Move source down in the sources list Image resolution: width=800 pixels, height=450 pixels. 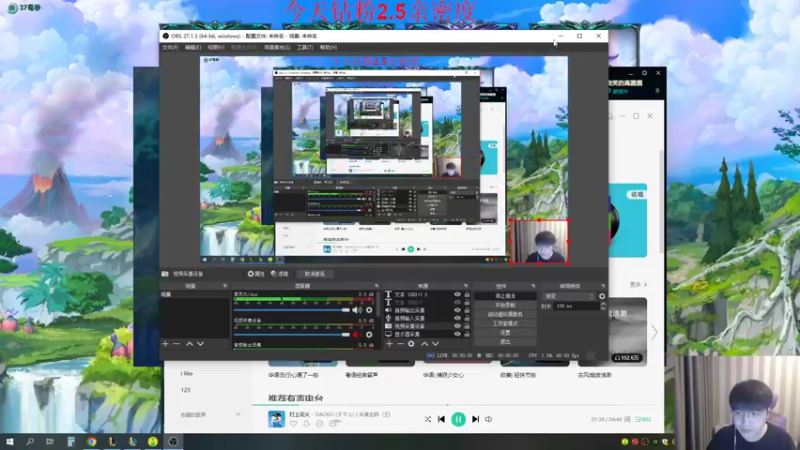pos(435,344)
